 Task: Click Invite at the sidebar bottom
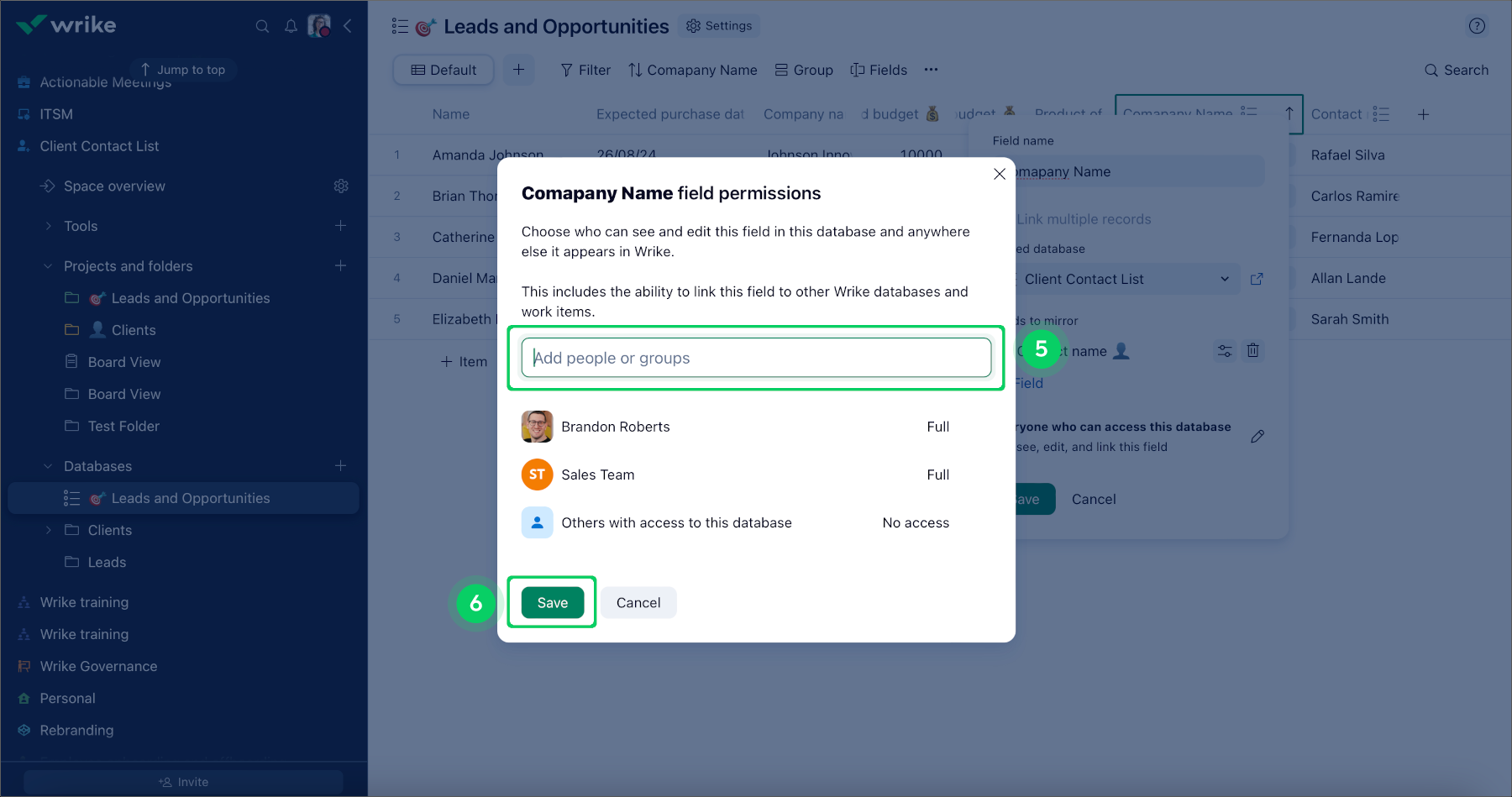[183, 781]
